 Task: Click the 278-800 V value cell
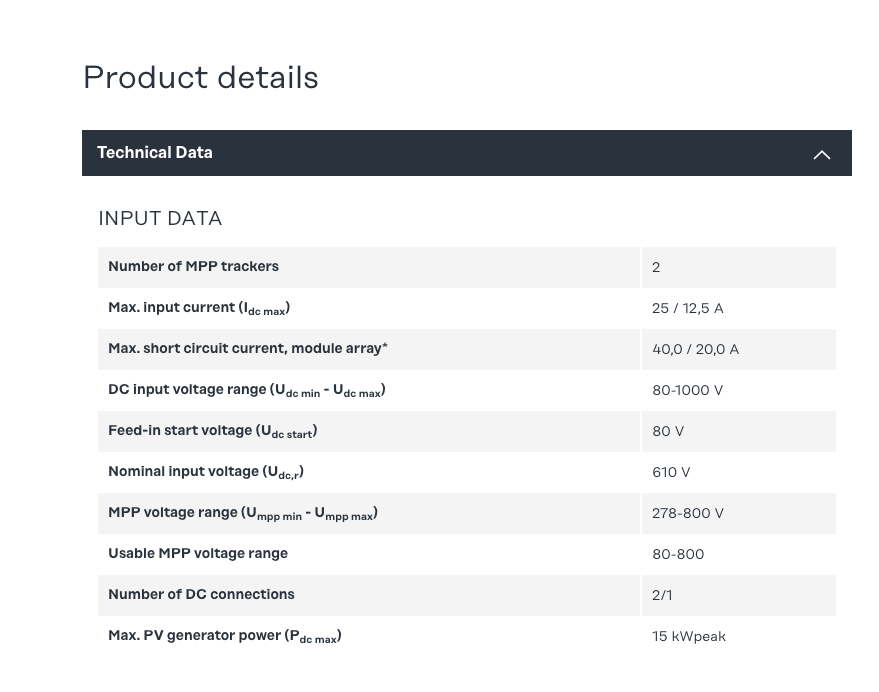688,513
